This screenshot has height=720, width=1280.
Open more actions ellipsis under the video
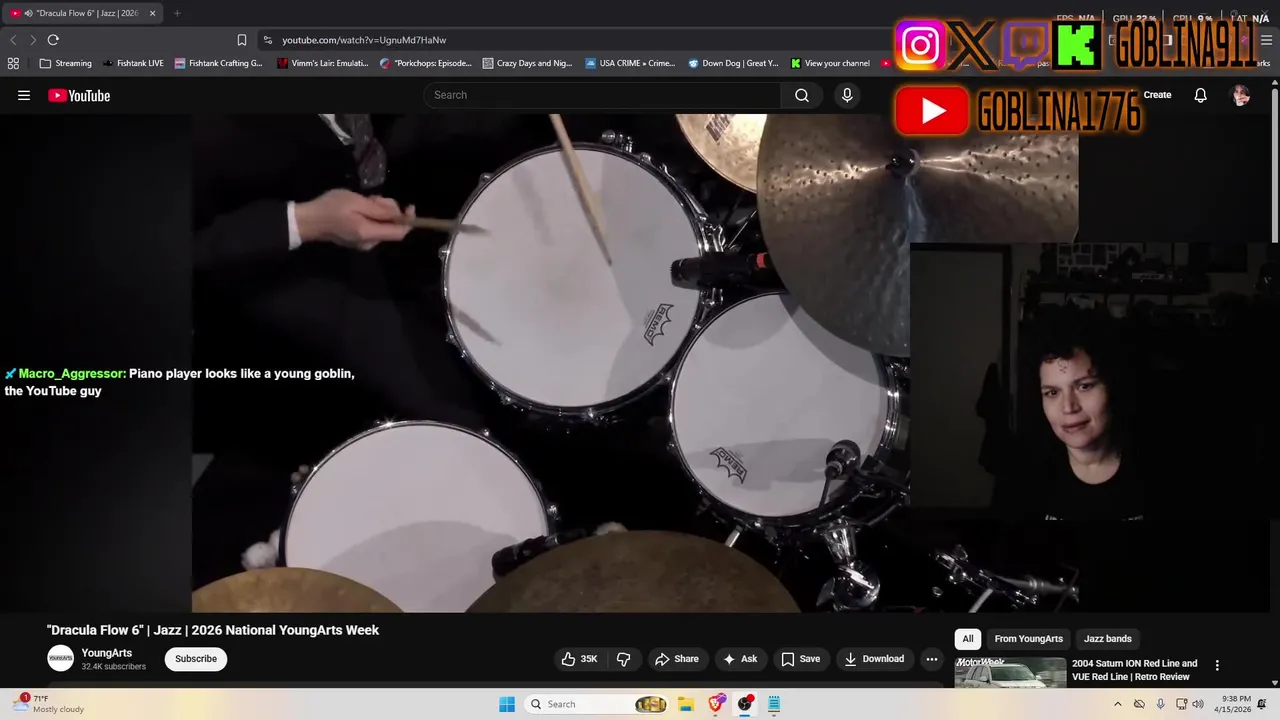[931, 659]
